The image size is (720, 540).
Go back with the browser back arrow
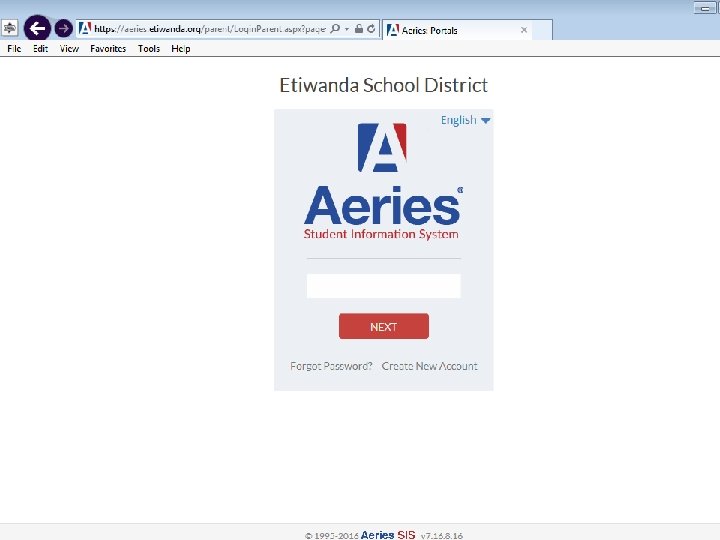click(37, 28)
